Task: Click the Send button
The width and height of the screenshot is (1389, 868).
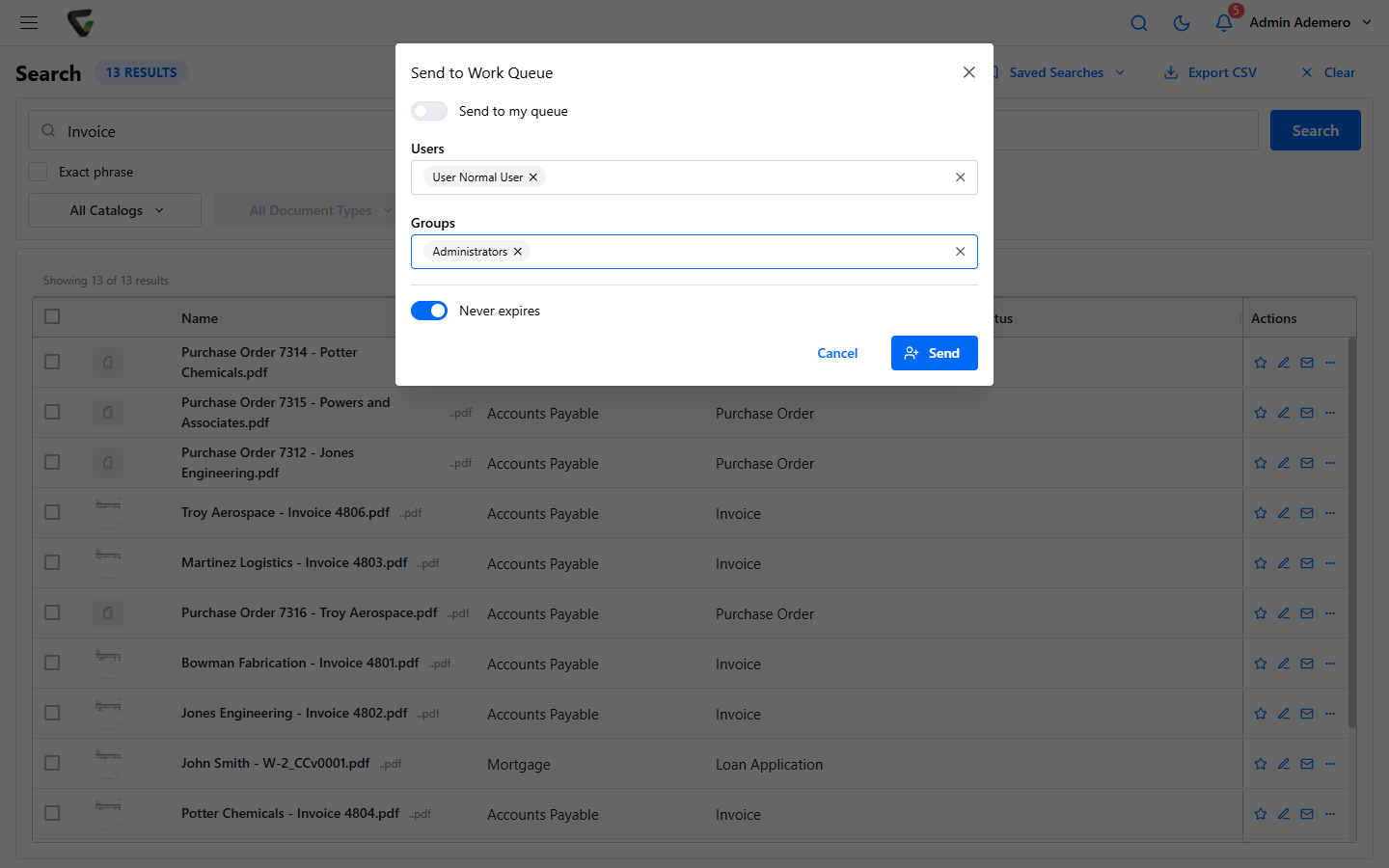Action: (935, 353)
